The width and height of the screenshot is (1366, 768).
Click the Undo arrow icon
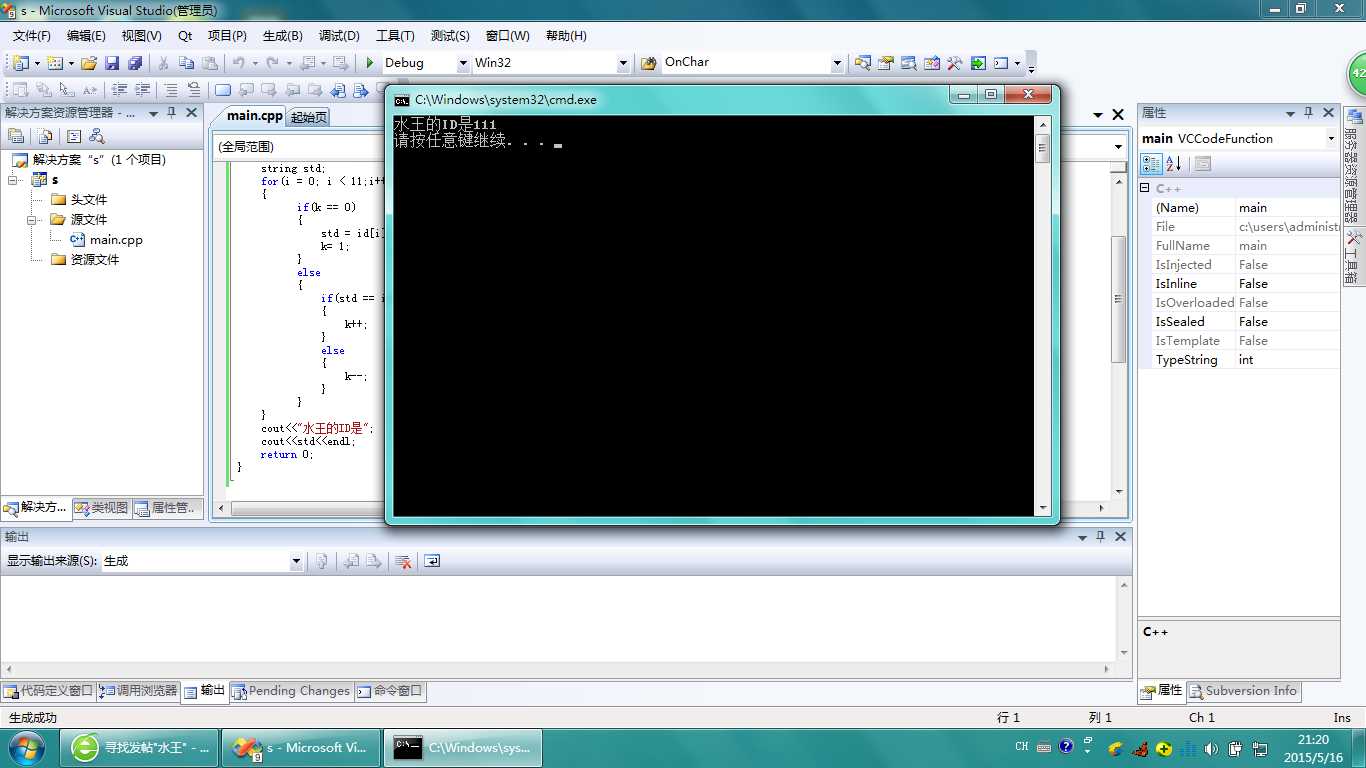click(x=239, y=63)
